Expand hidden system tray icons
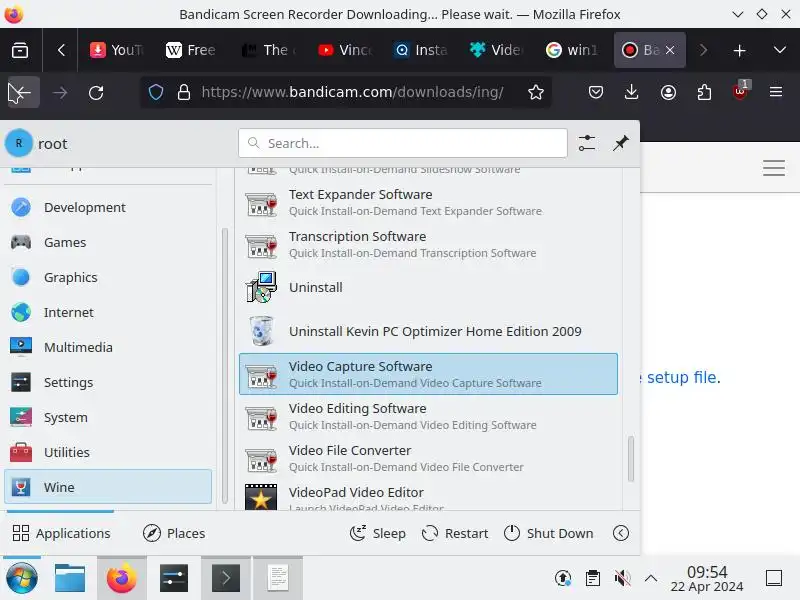 (x=651, y=578)
